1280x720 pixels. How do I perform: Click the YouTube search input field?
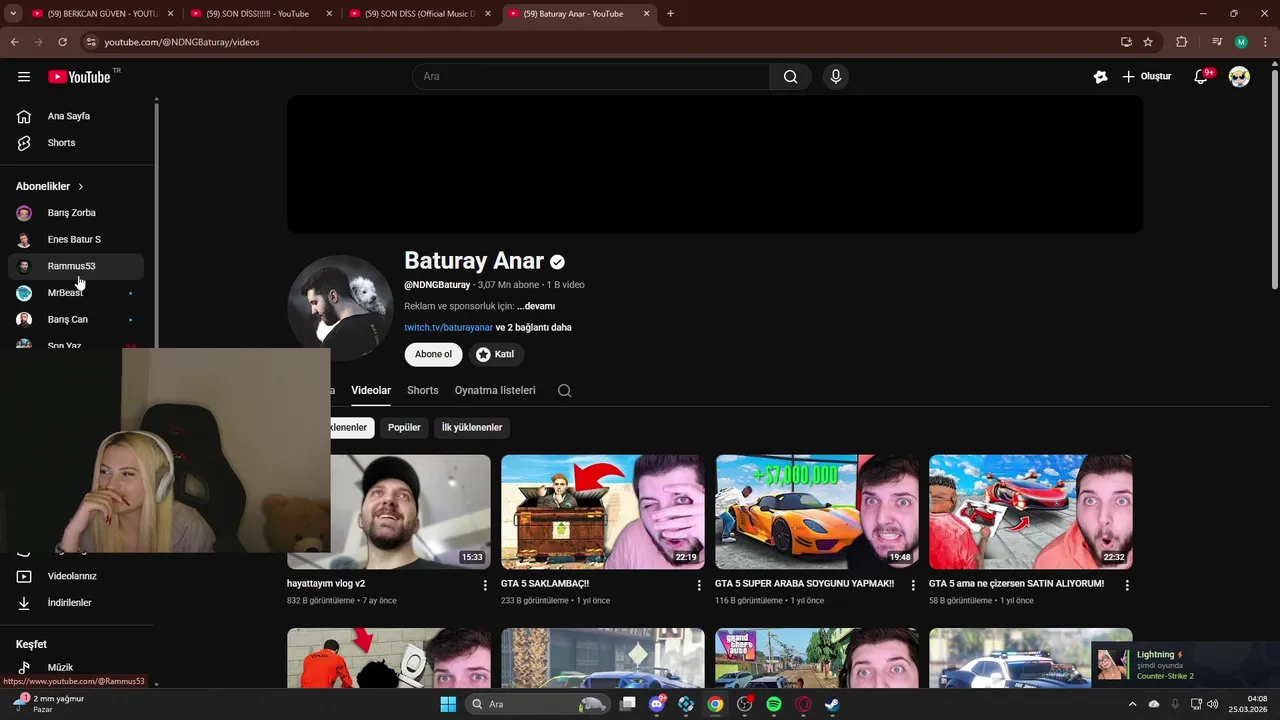[x=591, y=77]
